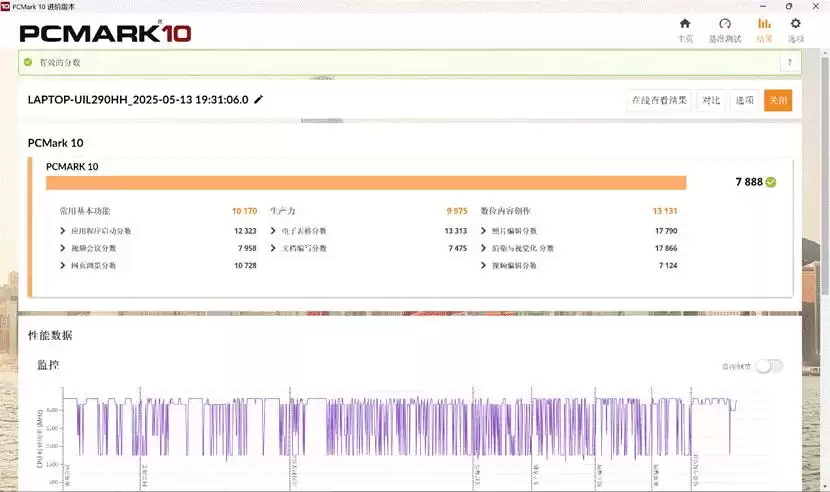This screenshot has height=492, width=830.
Task: Click the 数位内容创作 score 13 131
Action: coord(665,211)
